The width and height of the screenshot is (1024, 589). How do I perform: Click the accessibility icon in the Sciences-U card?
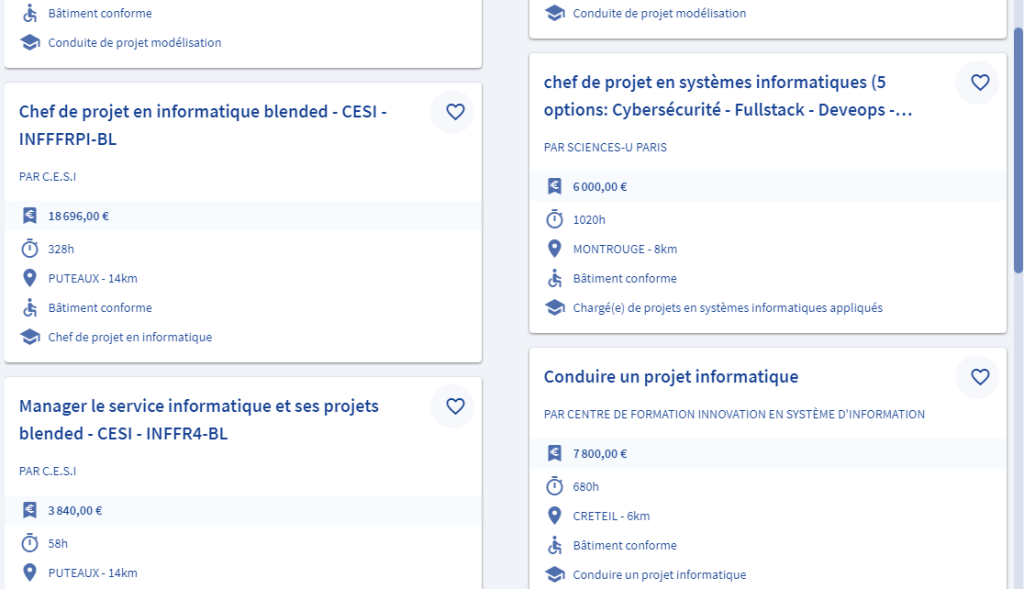point(555,278)
